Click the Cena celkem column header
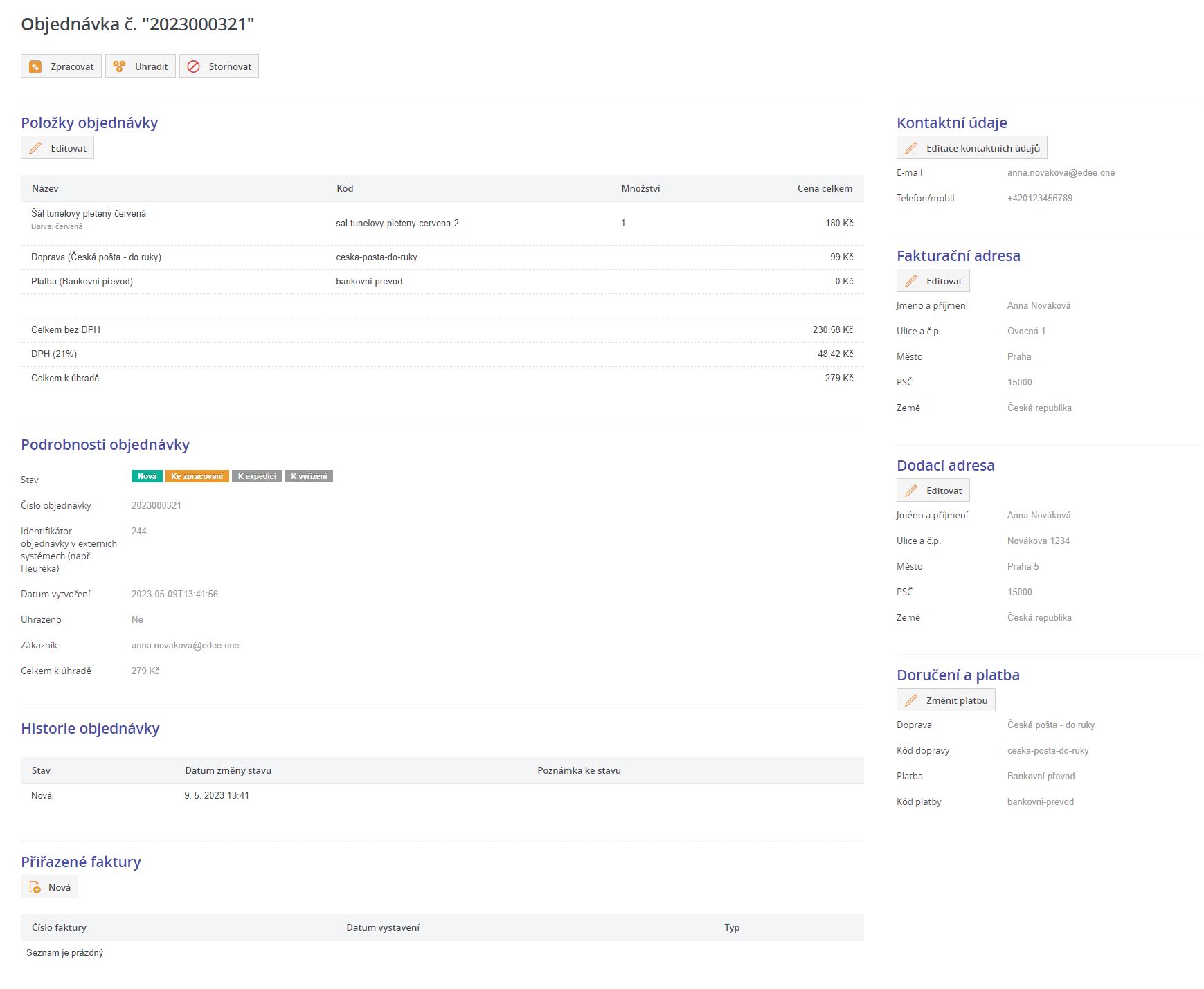The image size is (1204, 989). pos(825,188)
